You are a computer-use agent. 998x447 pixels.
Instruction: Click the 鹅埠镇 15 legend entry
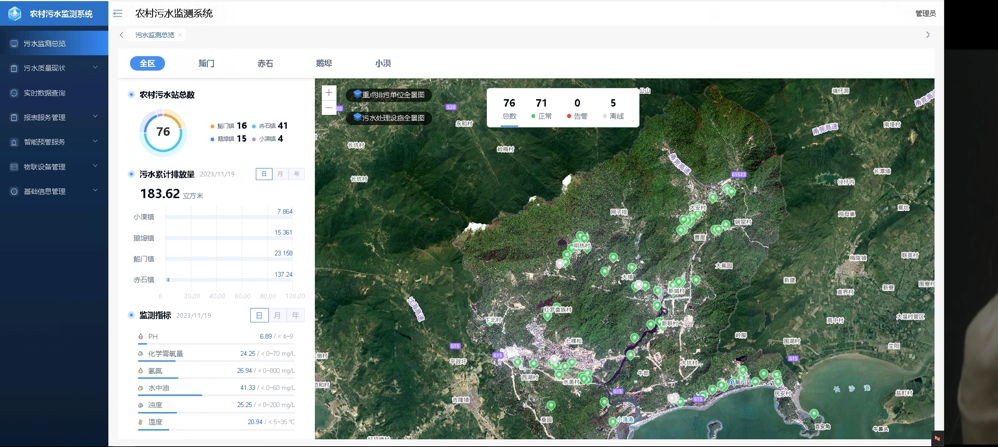tap(228, 139)
